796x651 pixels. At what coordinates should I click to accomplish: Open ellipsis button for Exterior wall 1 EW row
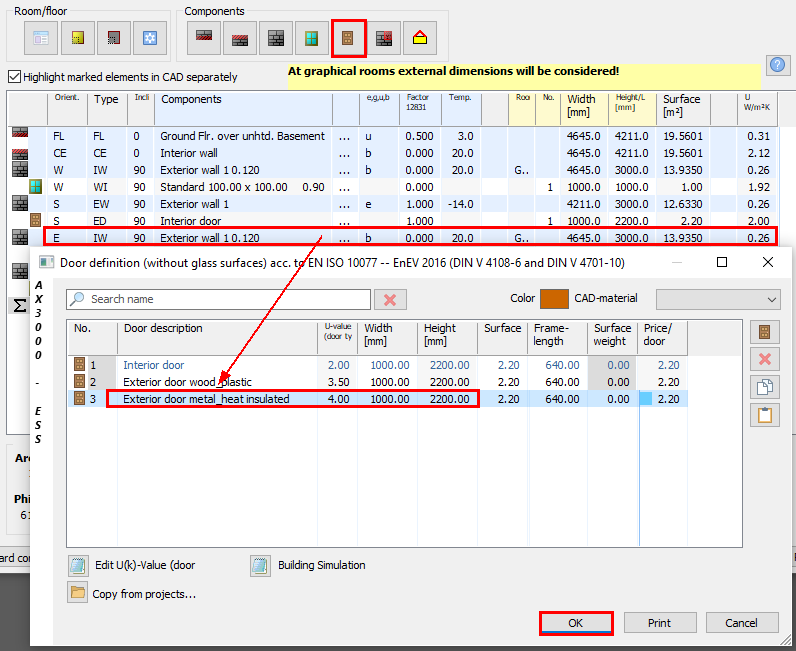pyautogui.click(x=344, y=205)
